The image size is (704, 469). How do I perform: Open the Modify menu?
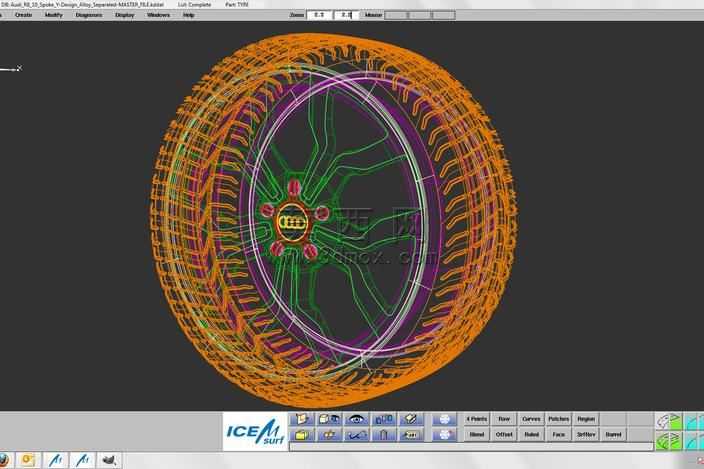click(x=53, y=15)
